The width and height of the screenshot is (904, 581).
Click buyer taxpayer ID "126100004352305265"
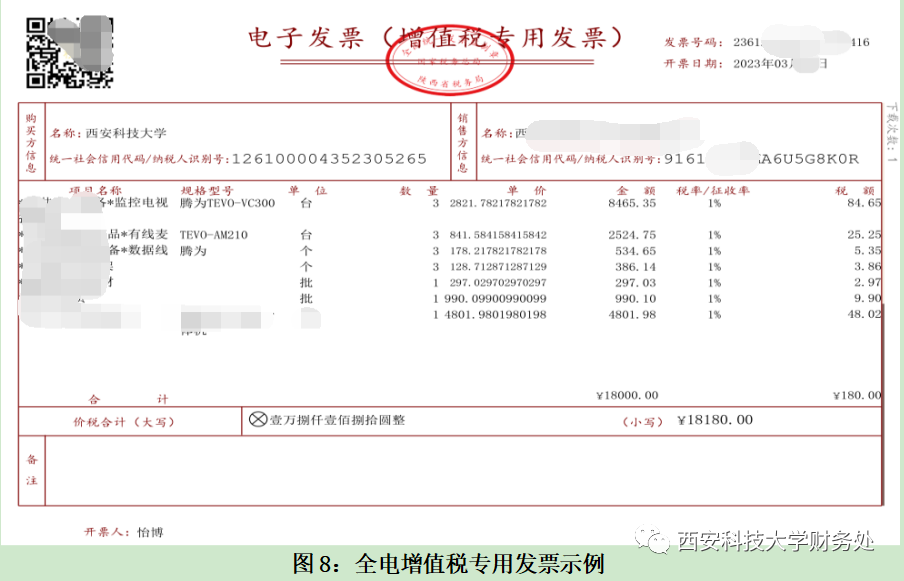tap(329, 159)
